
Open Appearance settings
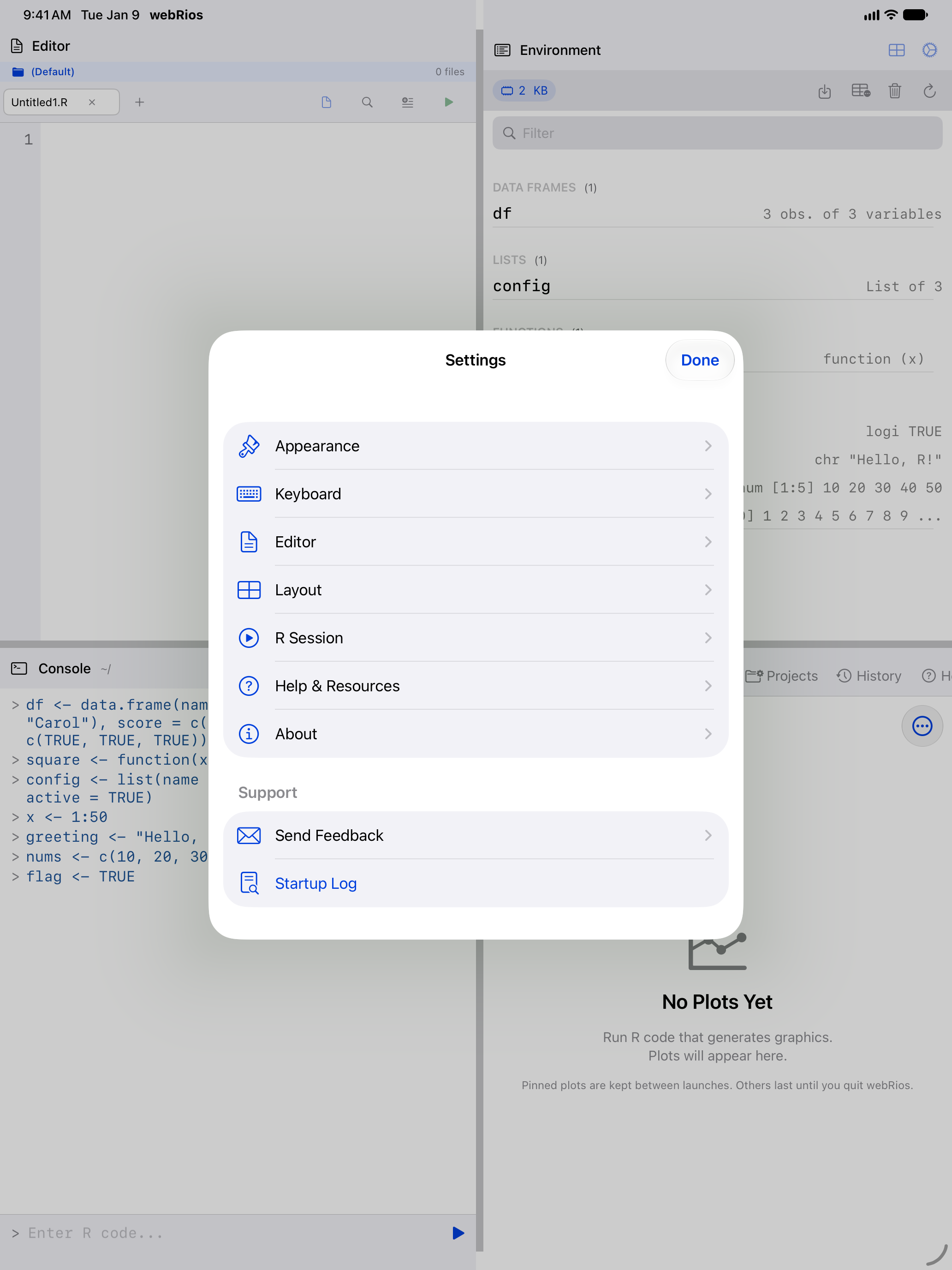476,446
